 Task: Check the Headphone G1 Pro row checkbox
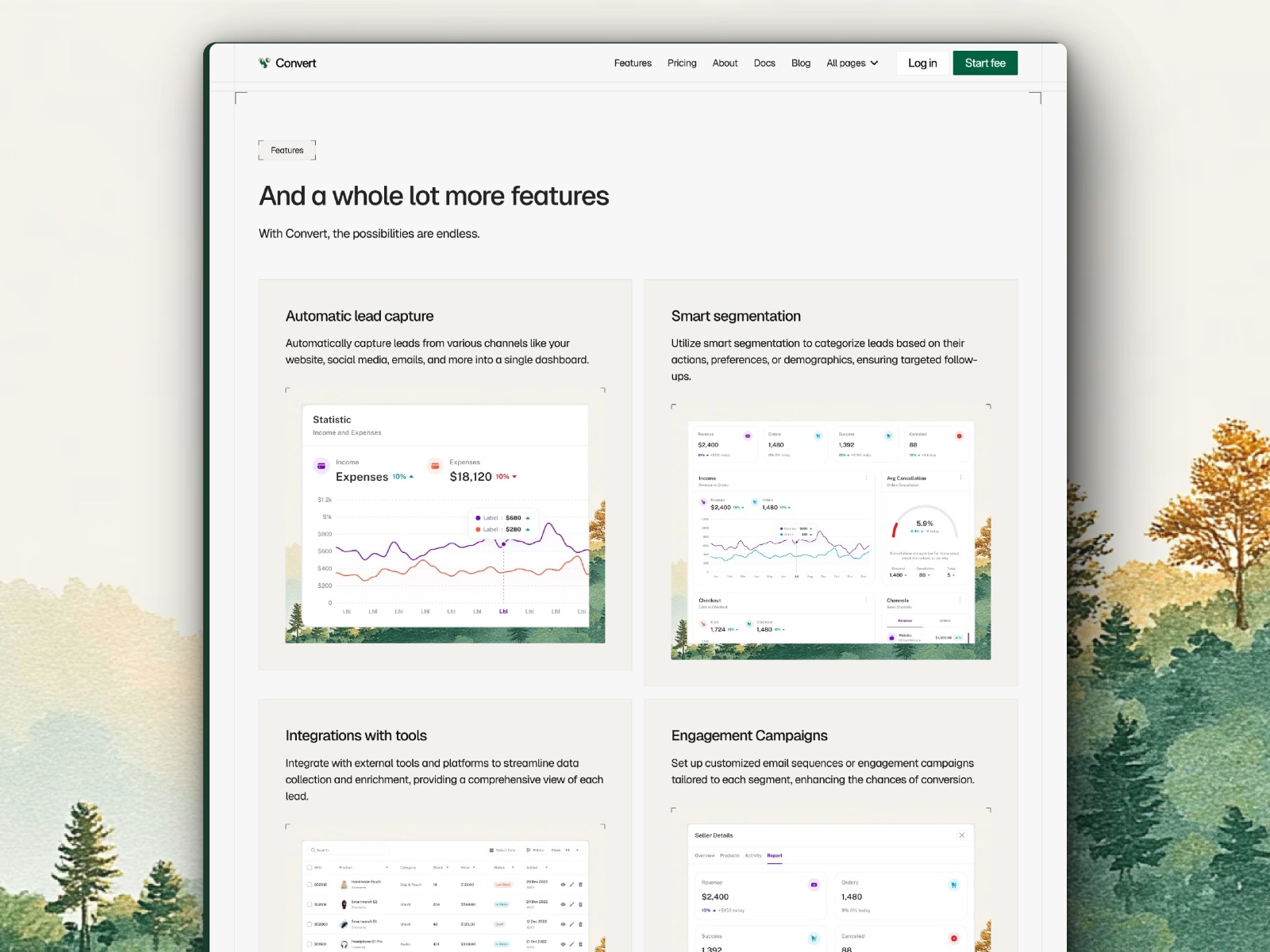tap(310, 944)
